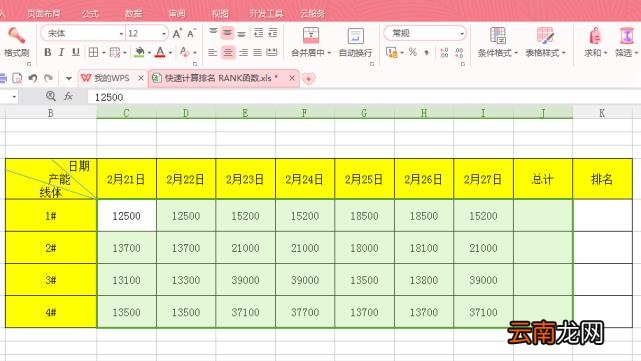Open the Formulas (公式) ribbon tab
The image size is (641, 361).
tap(90, 13)
